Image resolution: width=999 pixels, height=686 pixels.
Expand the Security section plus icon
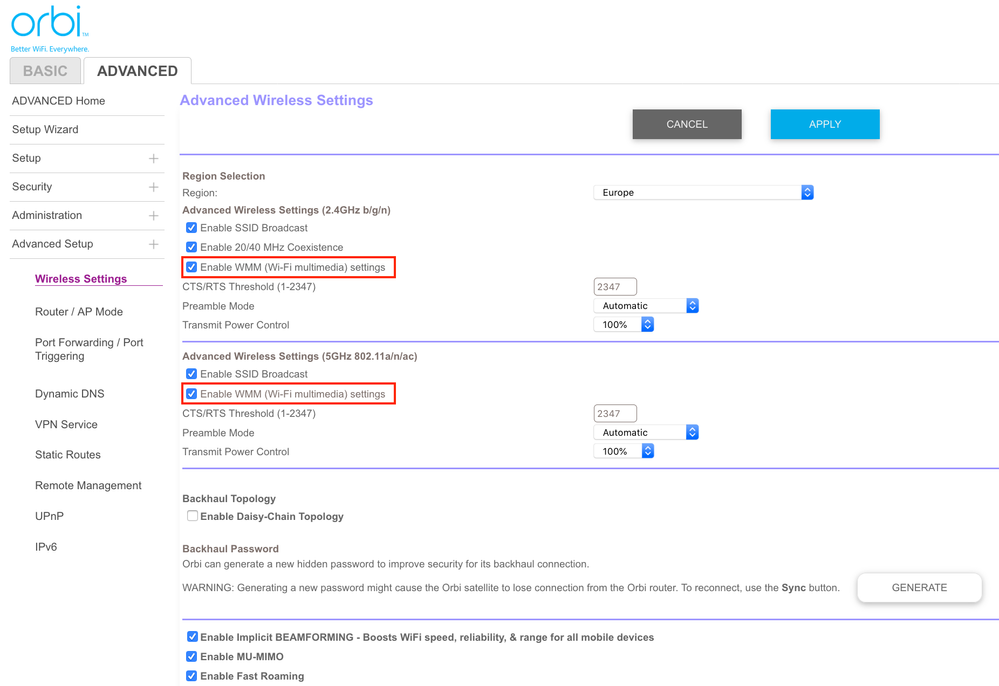153,187
